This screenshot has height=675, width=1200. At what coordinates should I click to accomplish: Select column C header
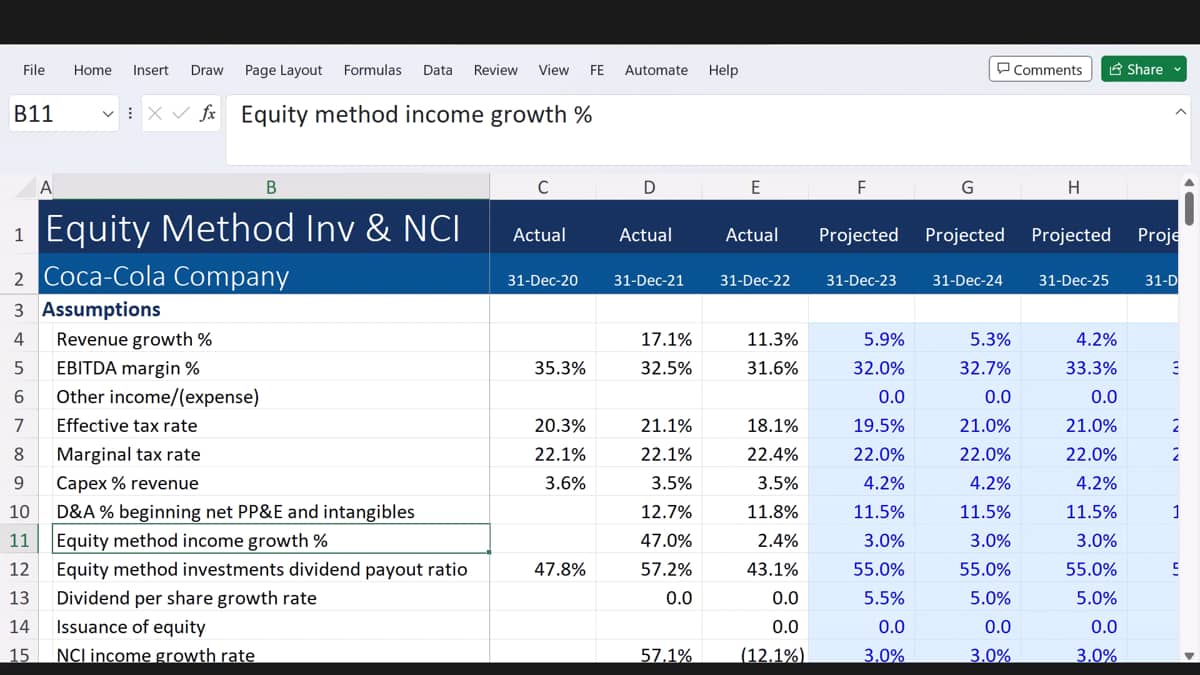click(x=542, y=186)
